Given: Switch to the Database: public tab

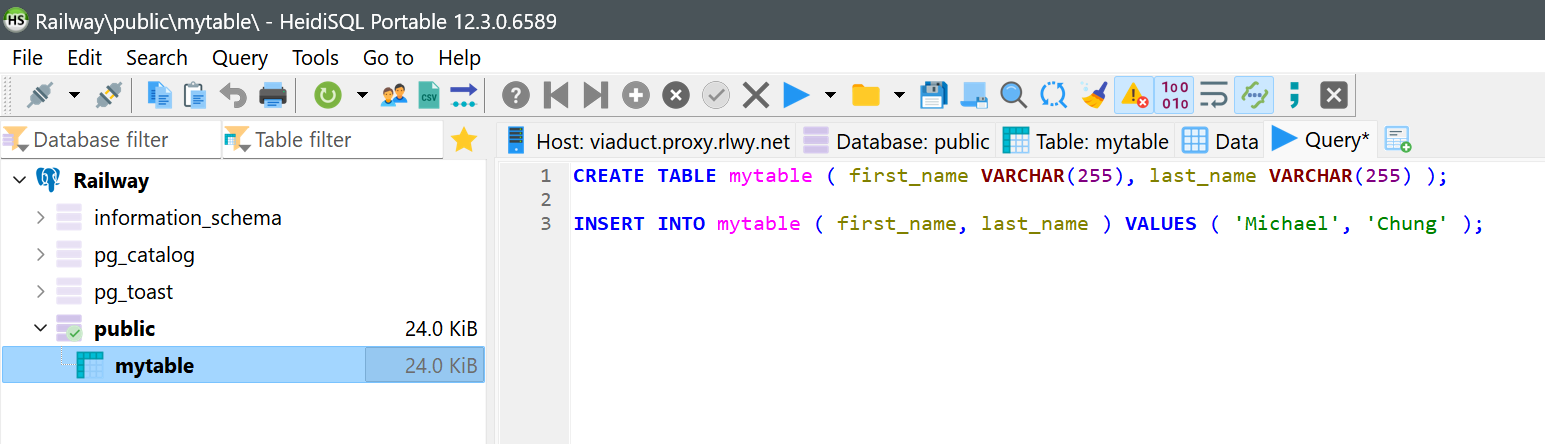Looking at the screenshot, I should (896, 141).
